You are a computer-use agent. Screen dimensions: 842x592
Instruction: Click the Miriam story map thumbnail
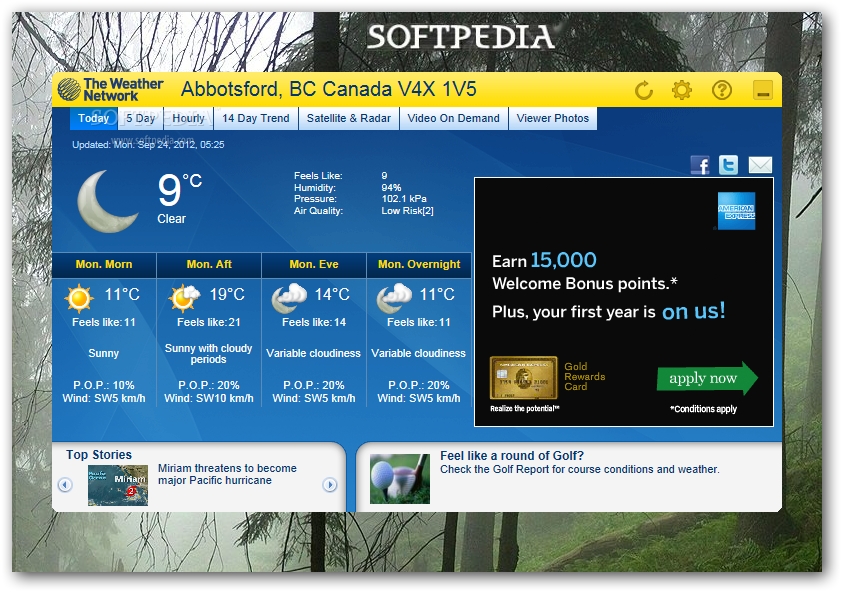[x=118, y=485]
